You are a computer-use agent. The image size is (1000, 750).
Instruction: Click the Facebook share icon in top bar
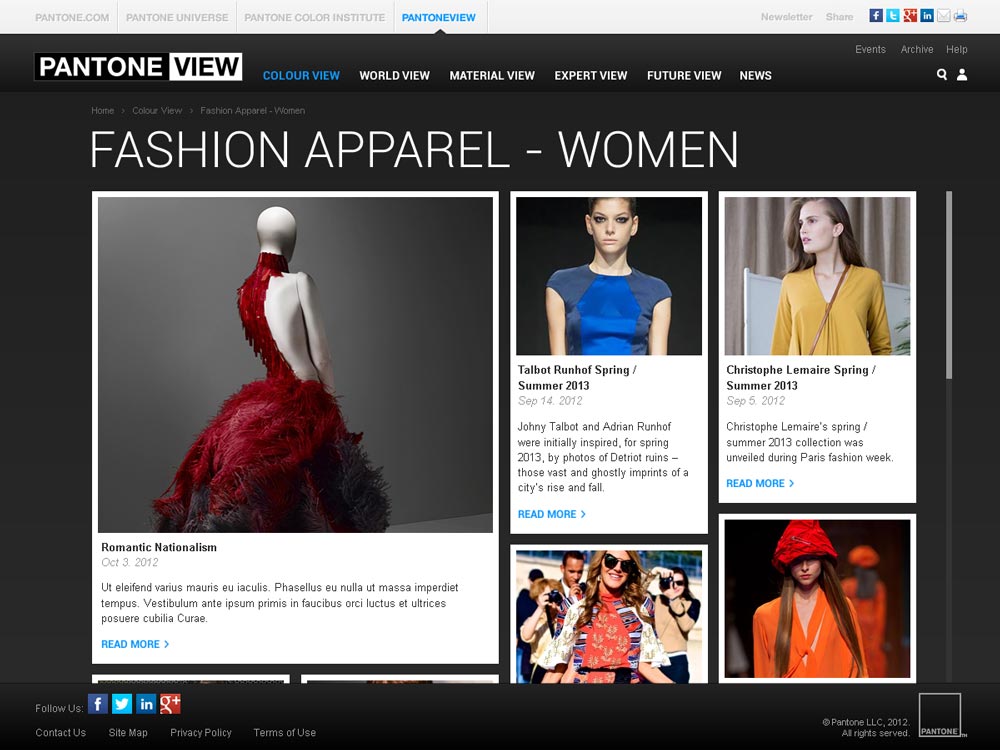tap(876, 15)
